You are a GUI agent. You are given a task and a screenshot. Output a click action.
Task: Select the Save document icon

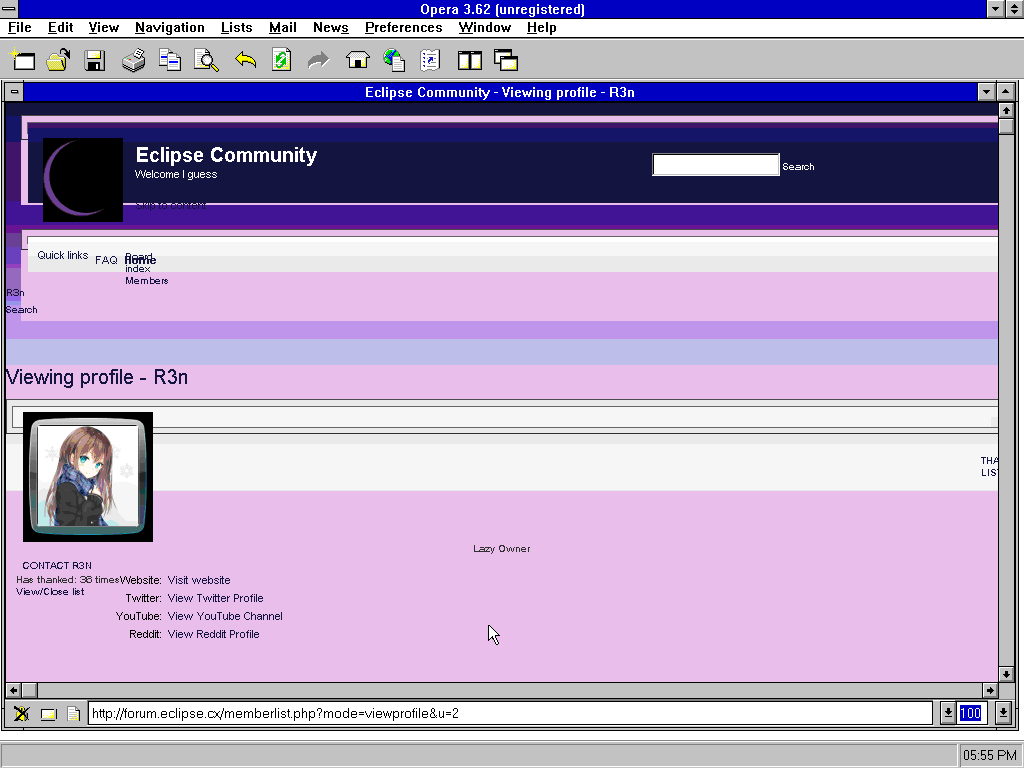click(95, 60)
